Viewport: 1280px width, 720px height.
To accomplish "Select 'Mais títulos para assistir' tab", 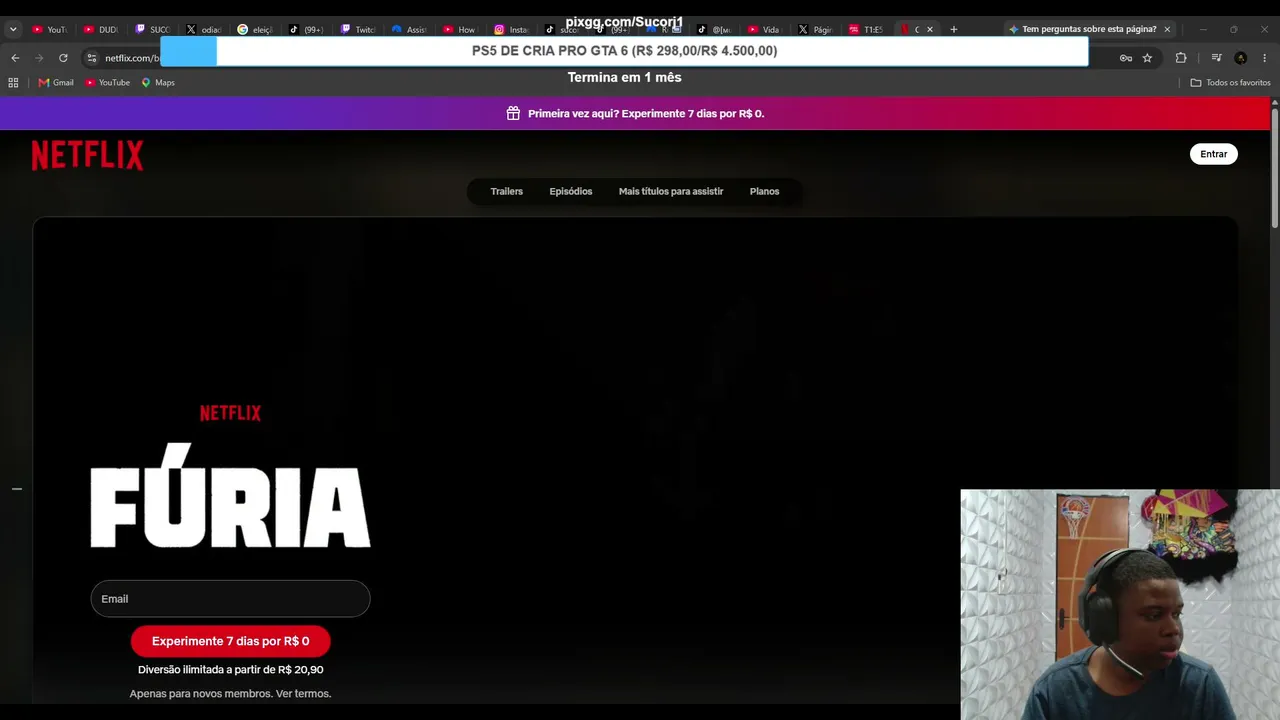I will click(x=671, y=191).
